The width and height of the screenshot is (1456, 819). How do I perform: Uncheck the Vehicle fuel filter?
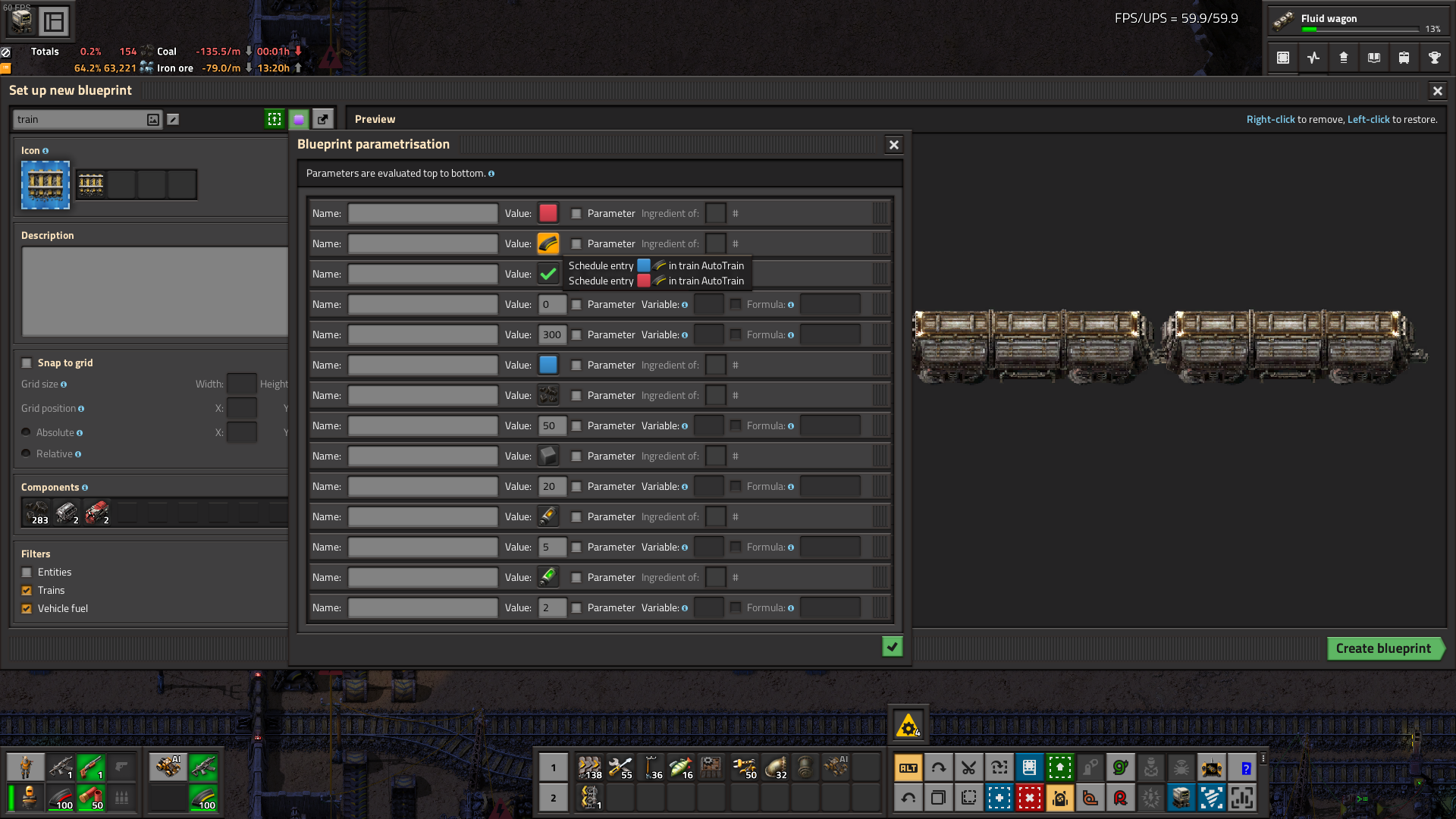pyautogui.click(x=27, y=609)
